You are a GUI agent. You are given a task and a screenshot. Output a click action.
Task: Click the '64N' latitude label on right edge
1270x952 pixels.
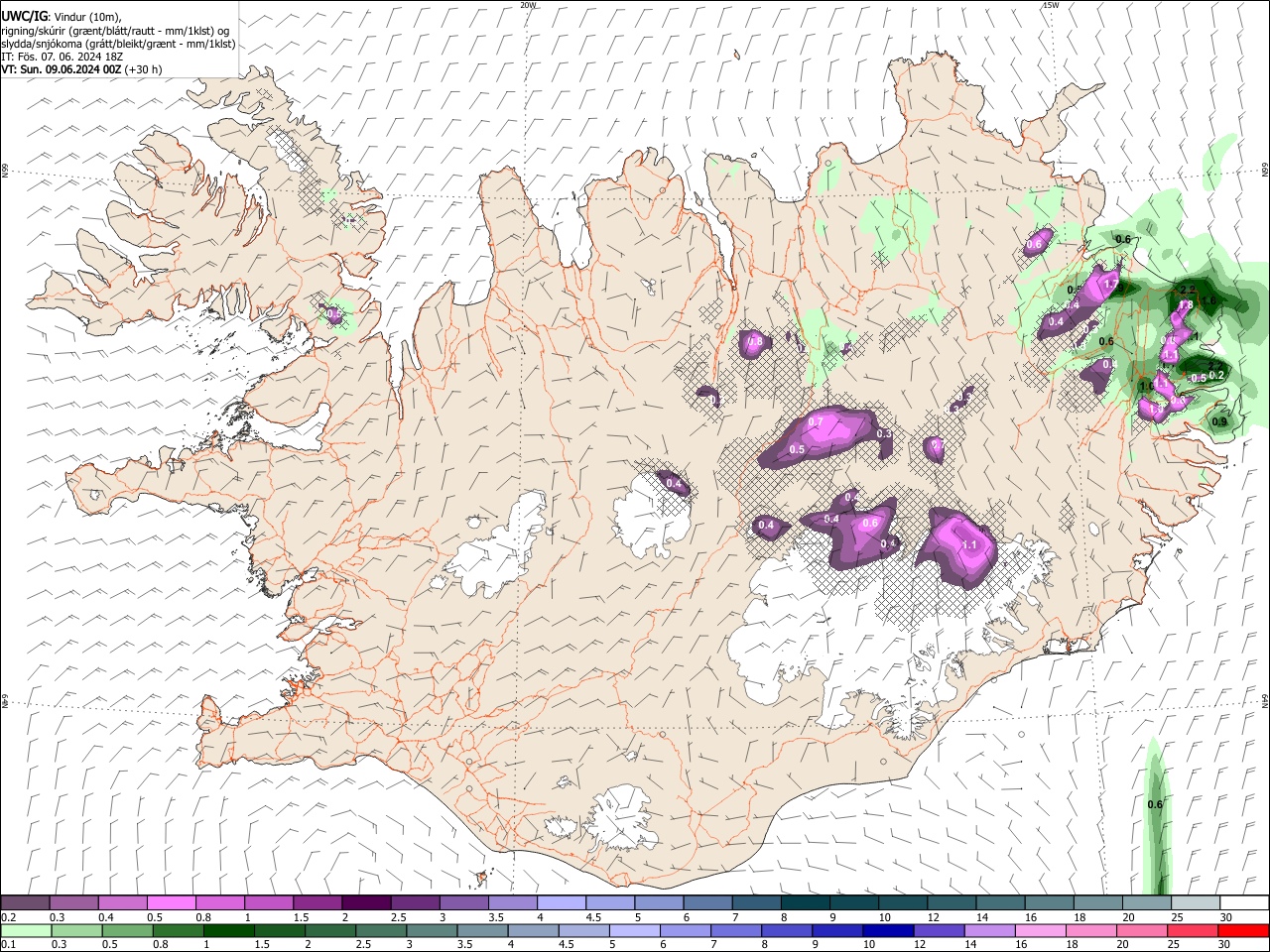point(1265,700)
